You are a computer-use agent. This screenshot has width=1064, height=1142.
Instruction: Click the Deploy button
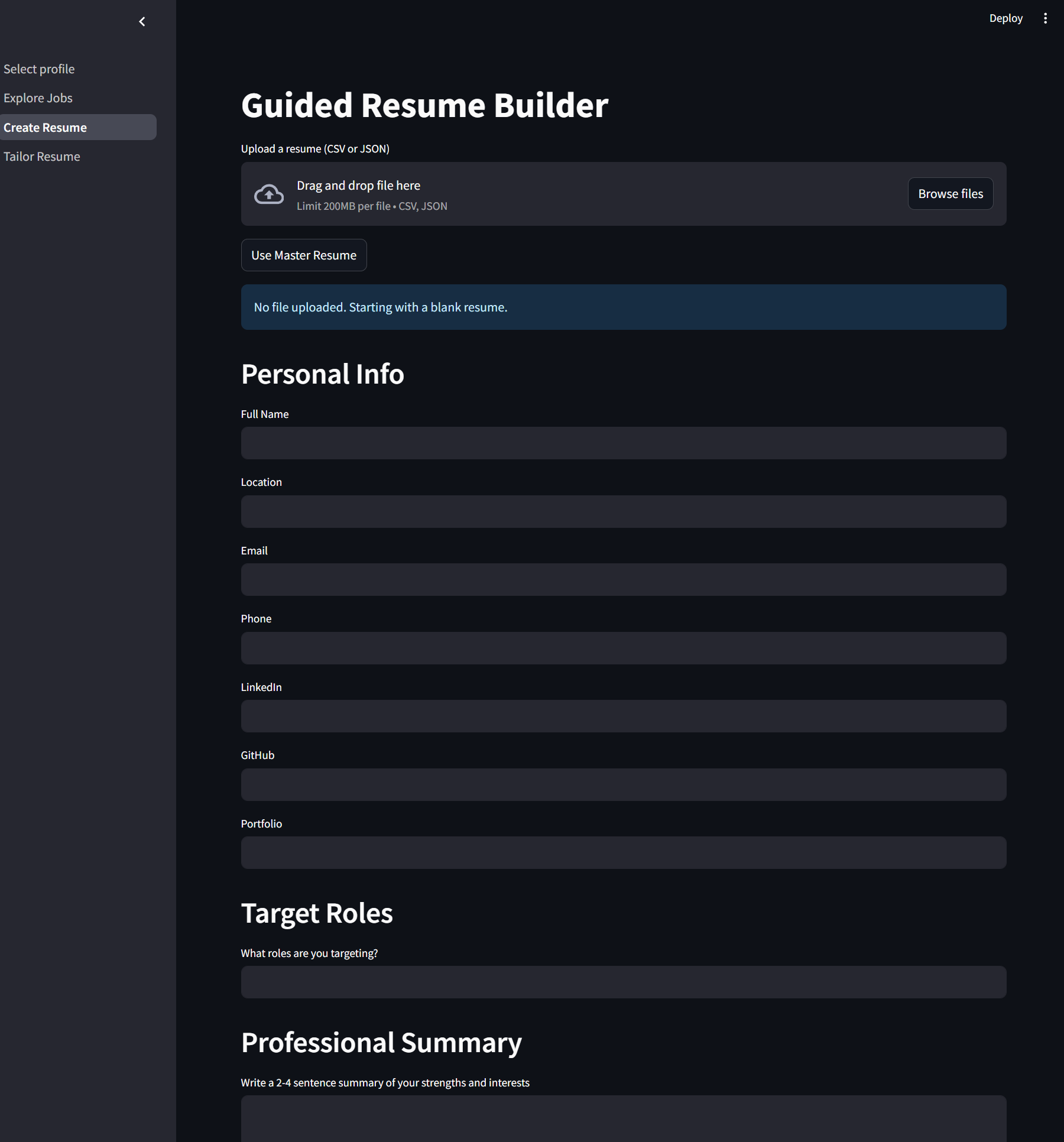1005,18
